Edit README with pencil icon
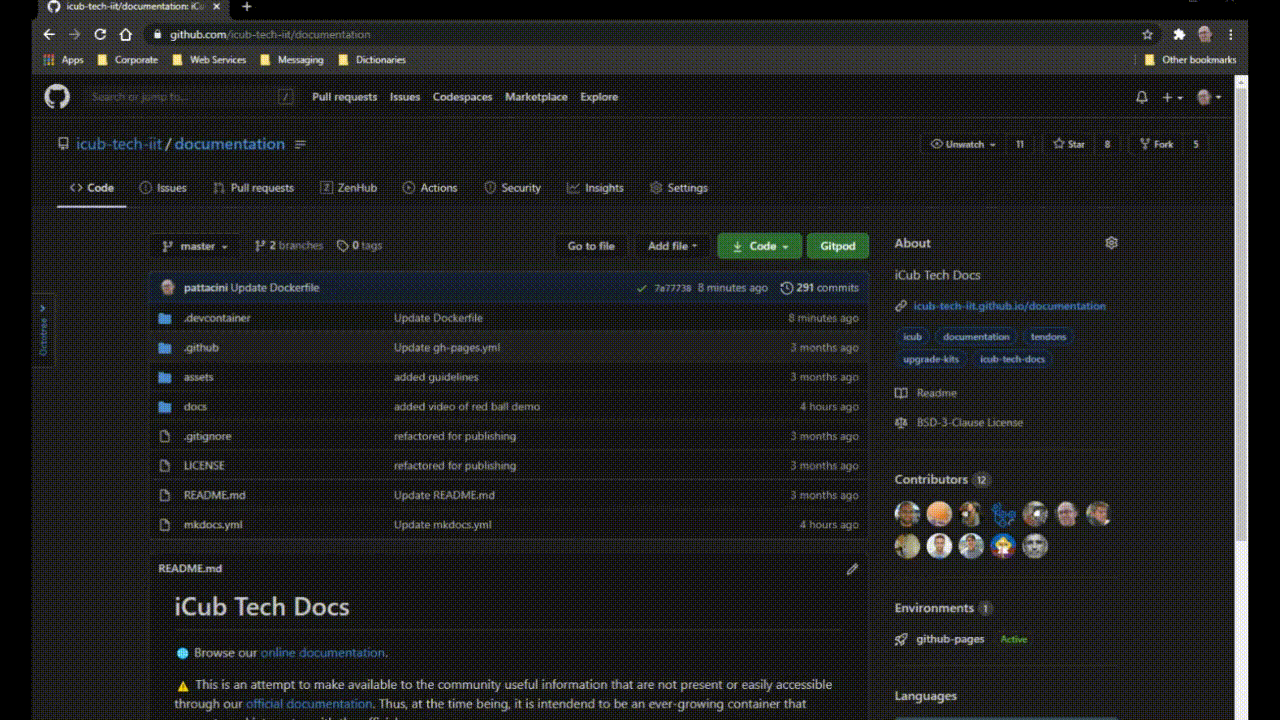Image resolution: width=1280 pixels, height=720 pixels. 852,569
